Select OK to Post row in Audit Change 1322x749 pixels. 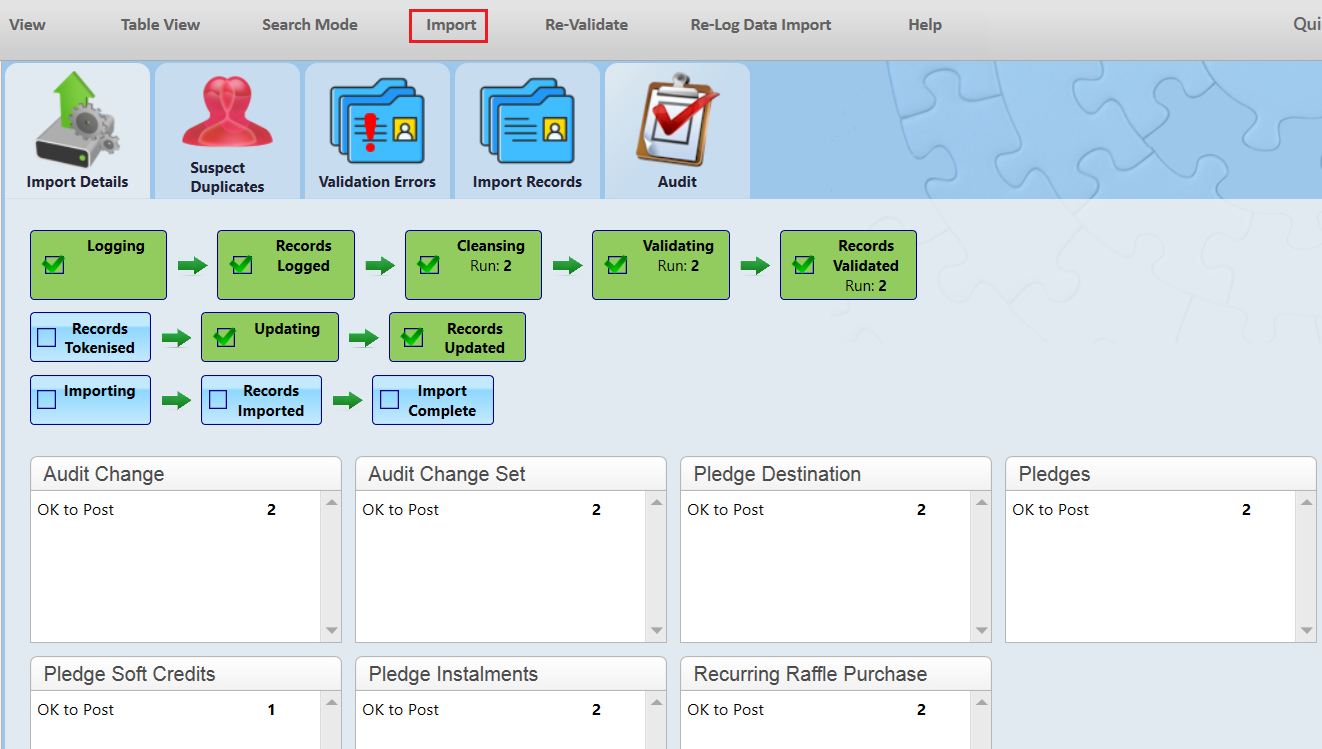pyautogui.click(x=176, y=510)
